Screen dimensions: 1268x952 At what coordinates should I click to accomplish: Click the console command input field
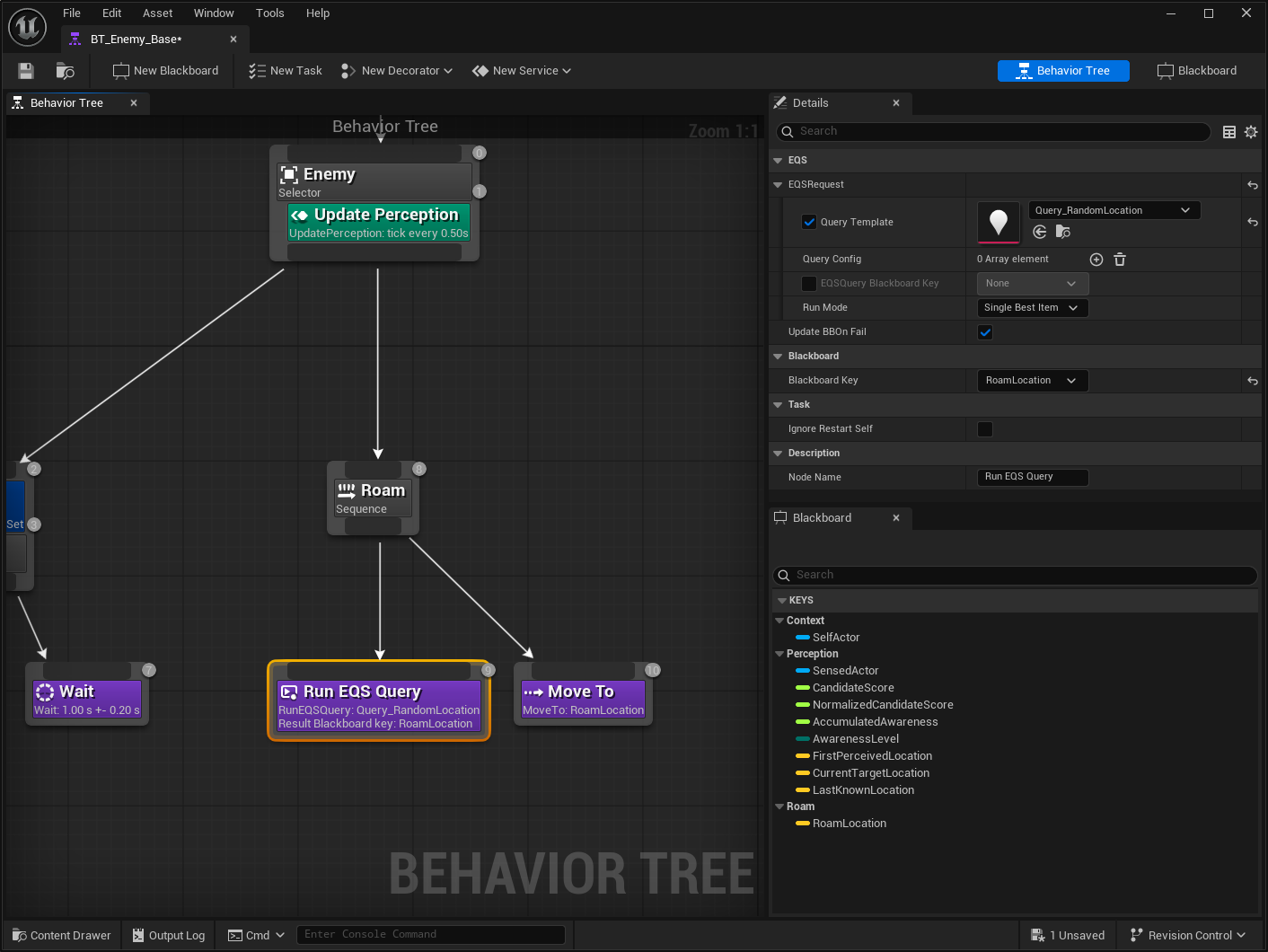[431, 934]
